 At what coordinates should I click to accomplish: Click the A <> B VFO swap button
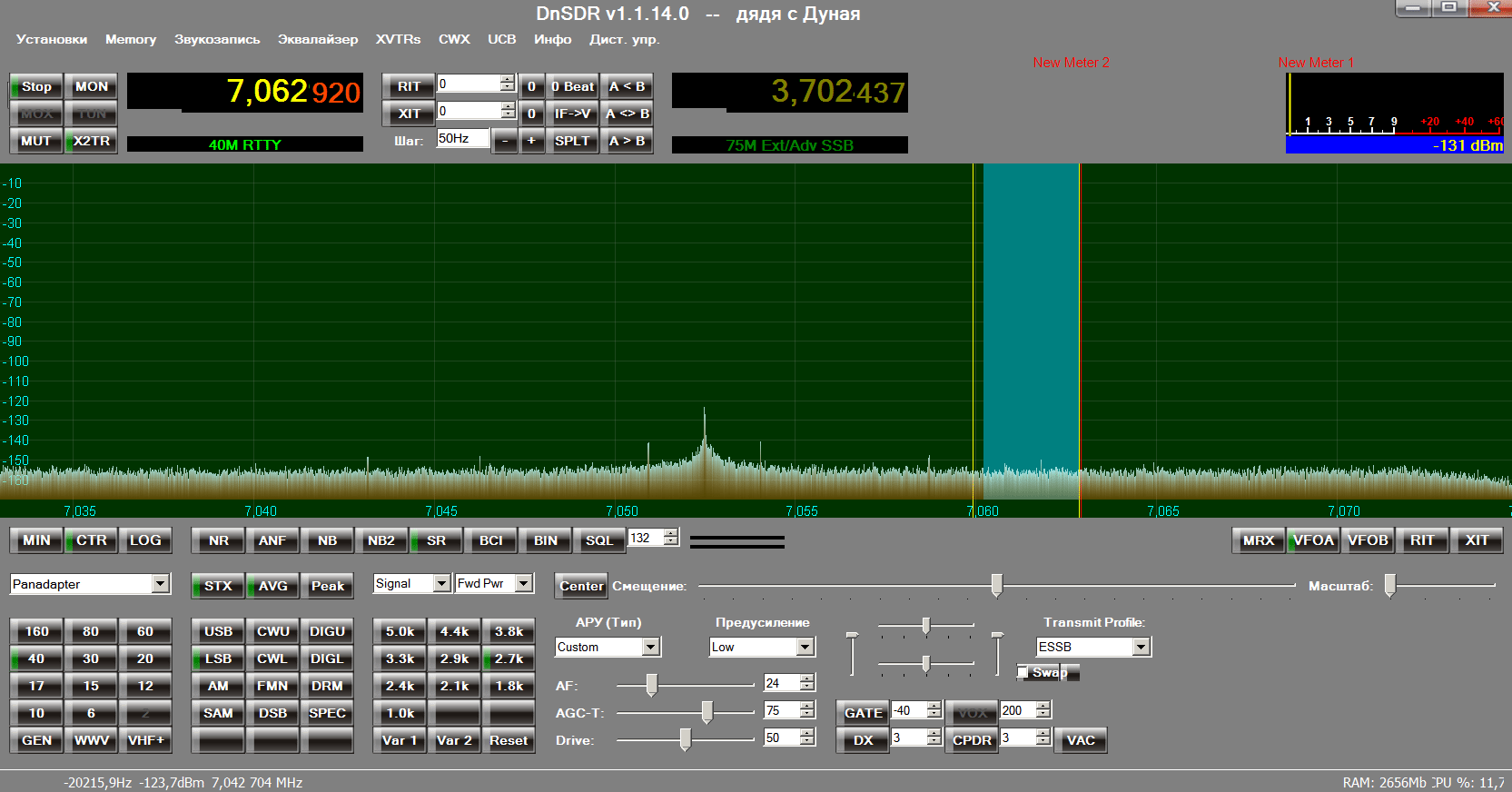tap(627, 114)
